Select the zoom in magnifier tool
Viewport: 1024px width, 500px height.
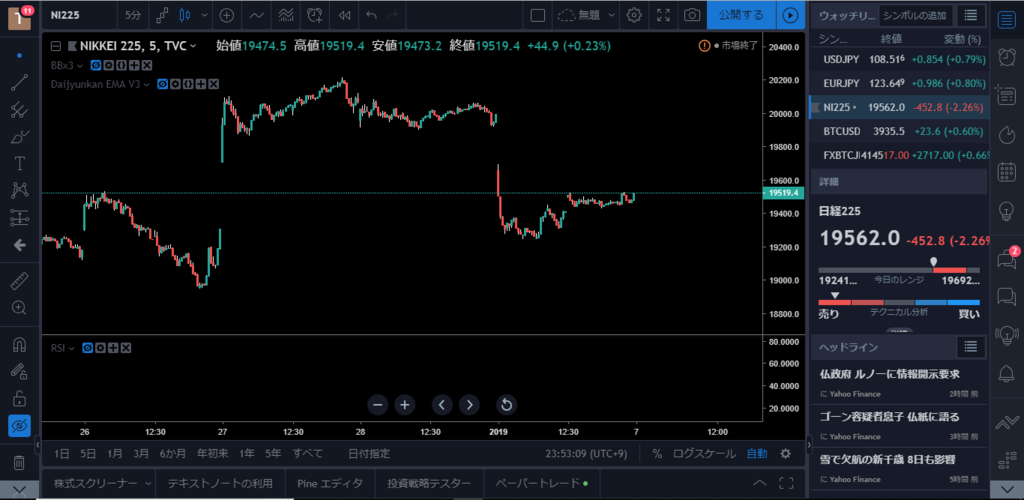tap(20, 307)
